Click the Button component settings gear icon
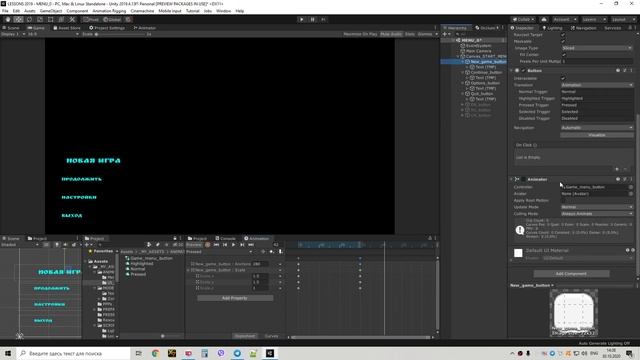Viewport: 640px width, 360px height. (624, 70)
